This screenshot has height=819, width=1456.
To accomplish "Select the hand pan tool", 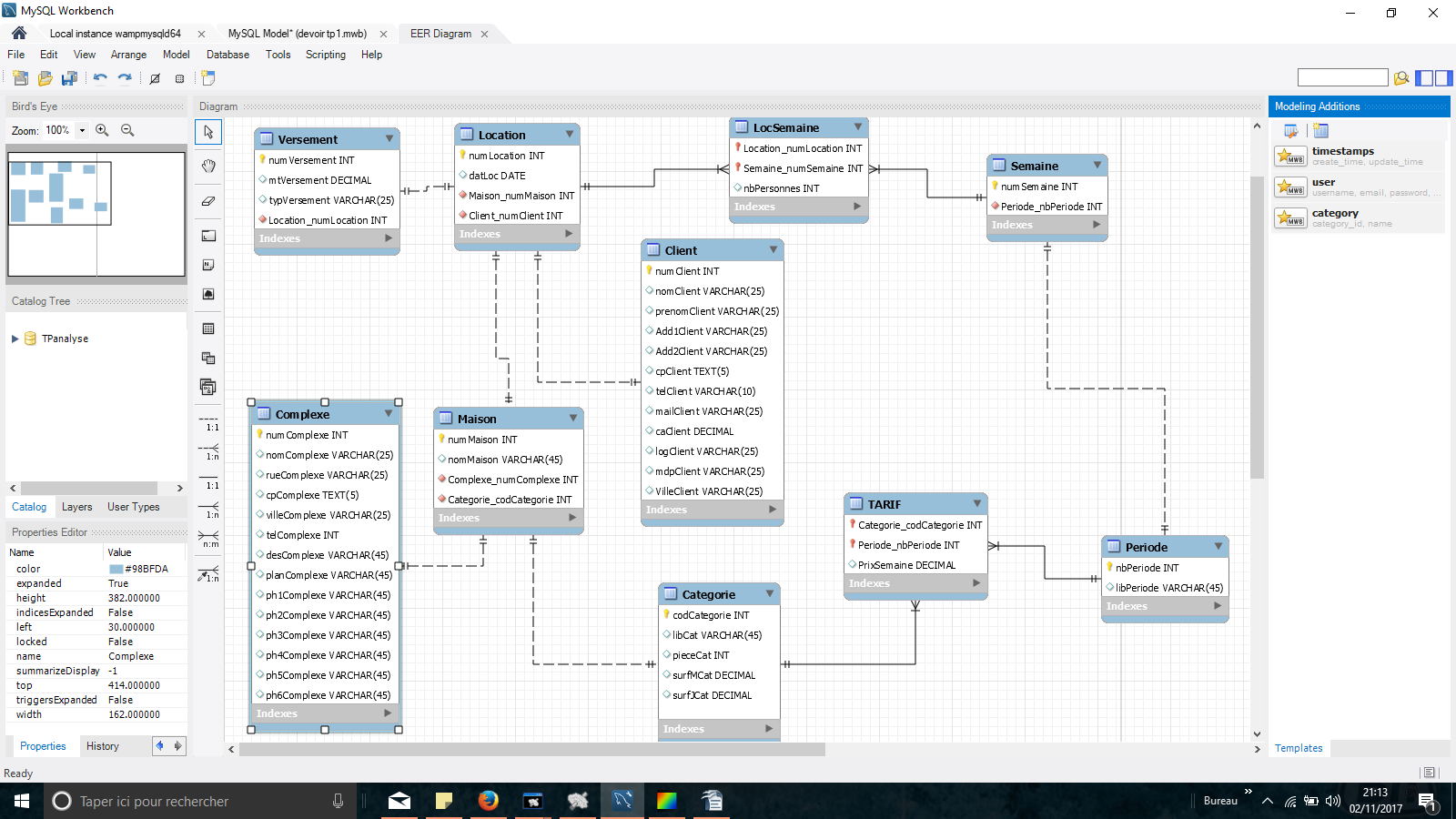I will coord(208,166).
